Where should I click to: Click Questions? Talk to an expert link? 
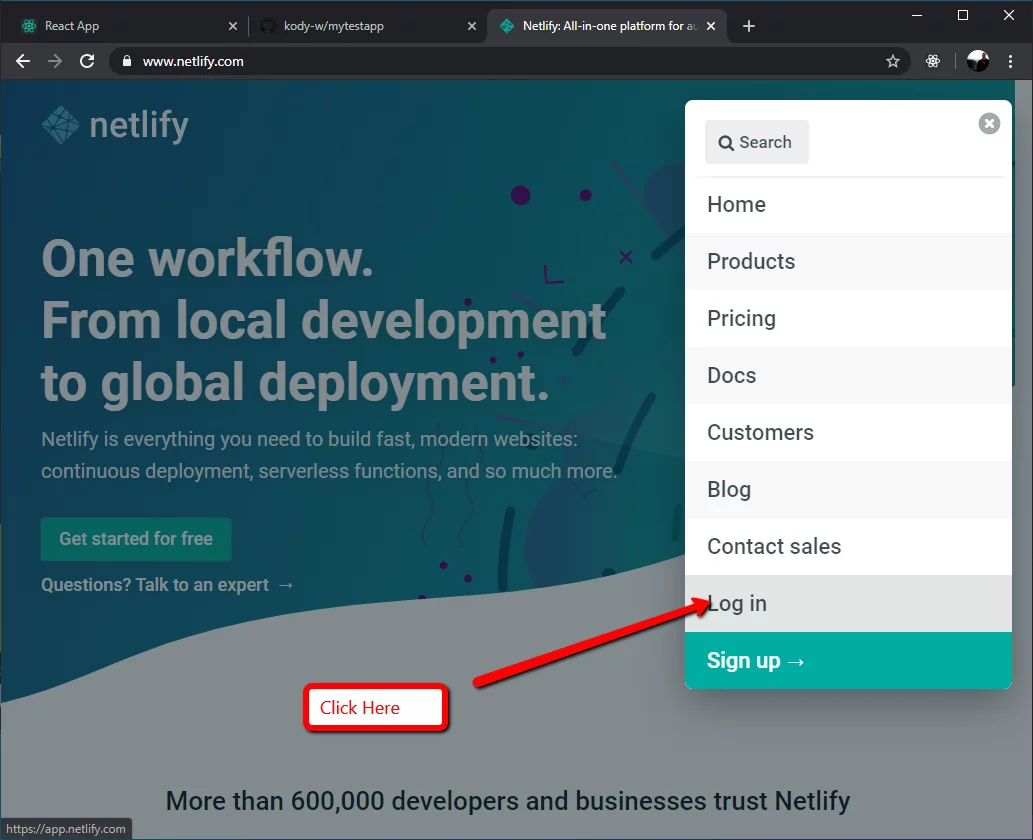(167, 585)
